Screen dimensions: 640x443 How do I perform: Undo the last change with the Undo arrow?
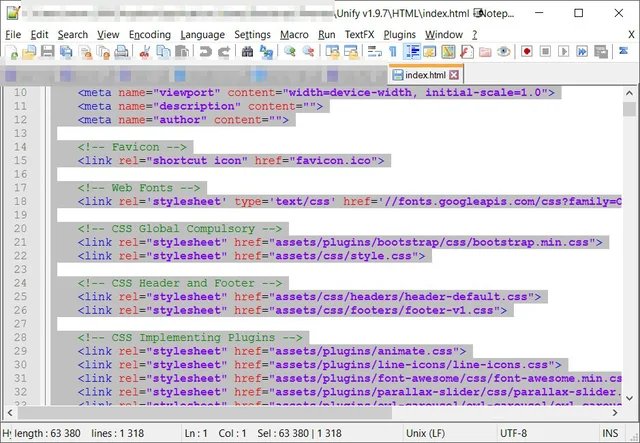click(x=205, y=52)
